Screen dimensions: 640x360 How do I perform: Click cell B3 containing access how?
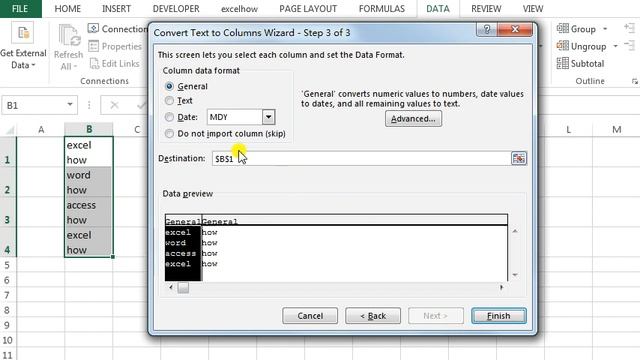tap(89, 212)
